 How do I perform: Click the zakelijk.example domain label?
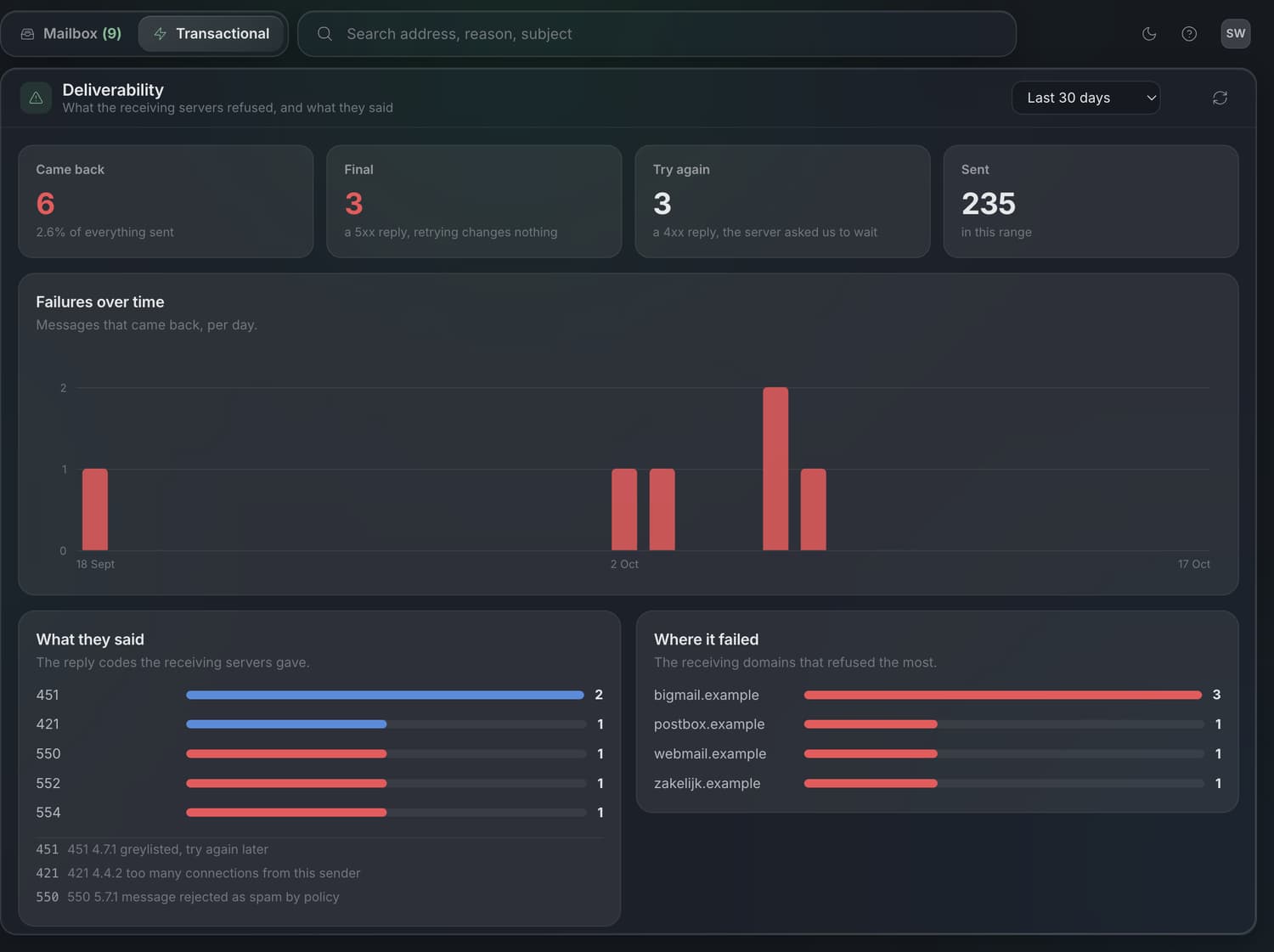707,783
